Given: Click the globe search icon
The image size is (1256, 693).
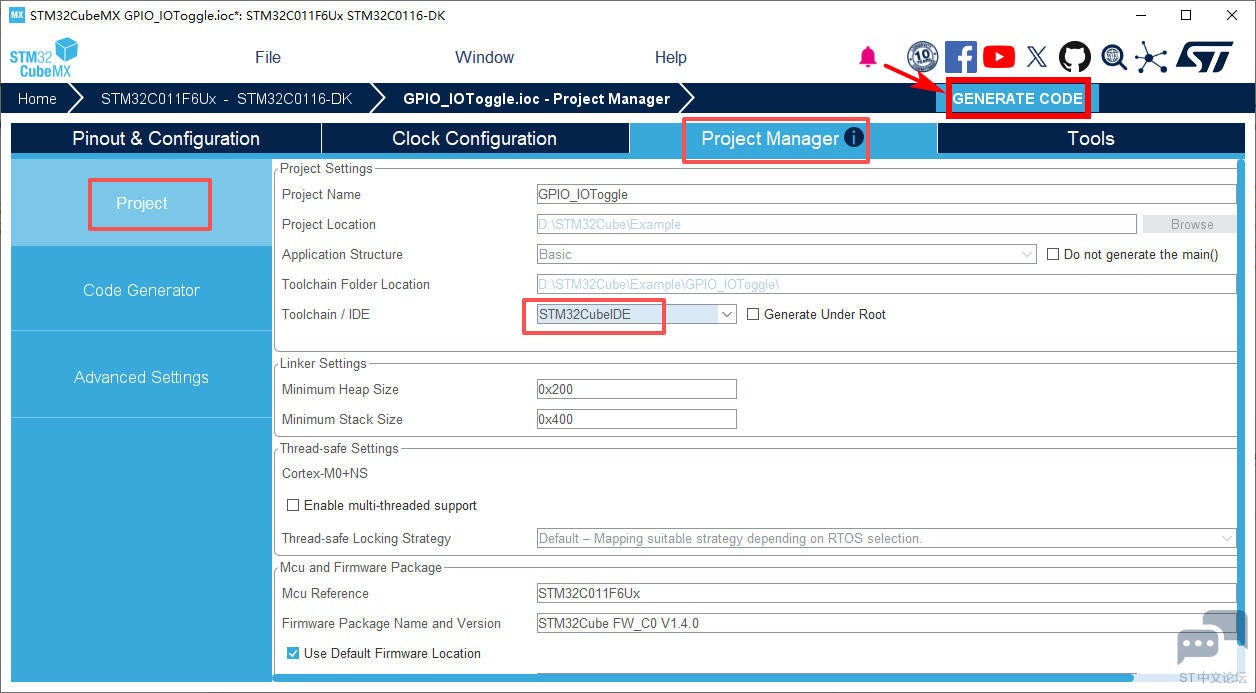Looking at the screenshot, I should pyautogui.click(x=1113, y=57).
